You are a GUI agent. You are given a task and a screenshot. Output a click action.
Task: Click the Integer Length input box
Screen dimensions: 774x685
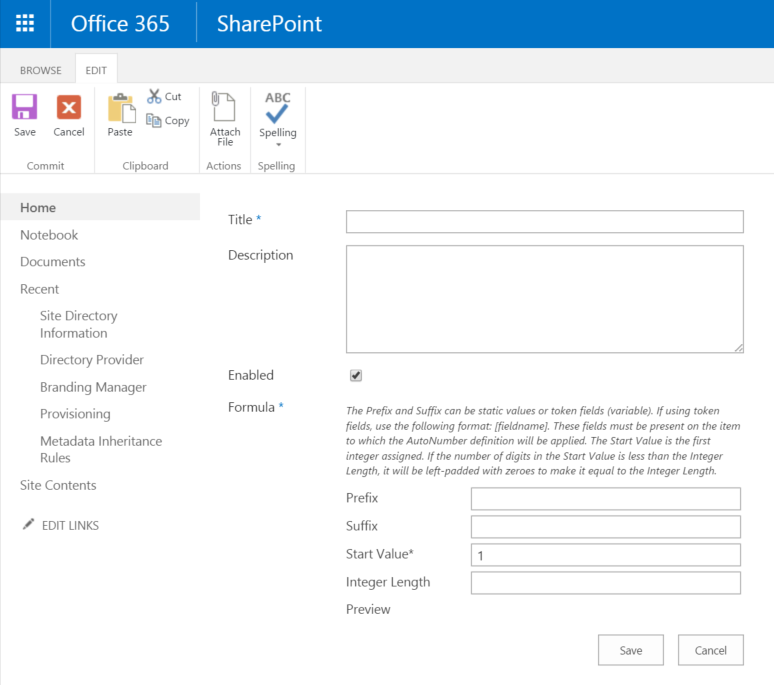pyautogui.click(x=605, y=583)
